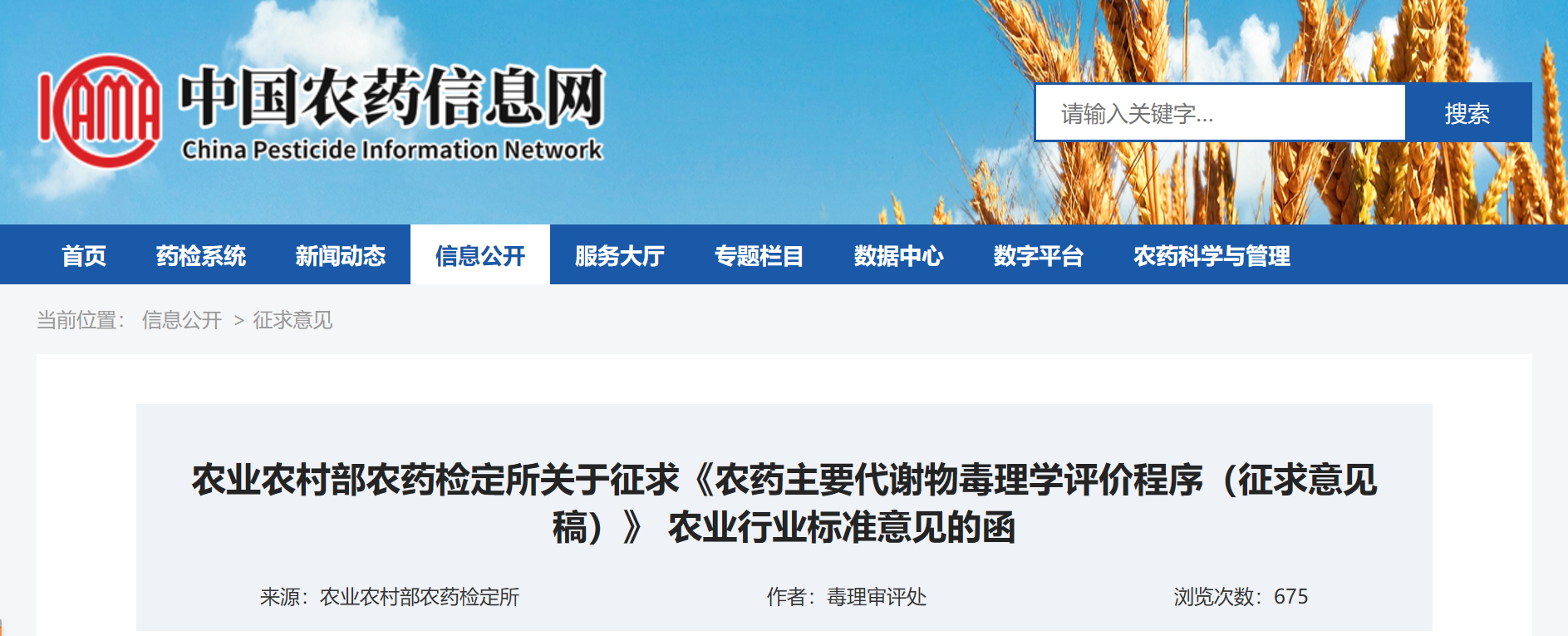Navigate to 专题栏目
Image resolution: width=1568 pixels, height=636 pixels.
coord(759,255)
